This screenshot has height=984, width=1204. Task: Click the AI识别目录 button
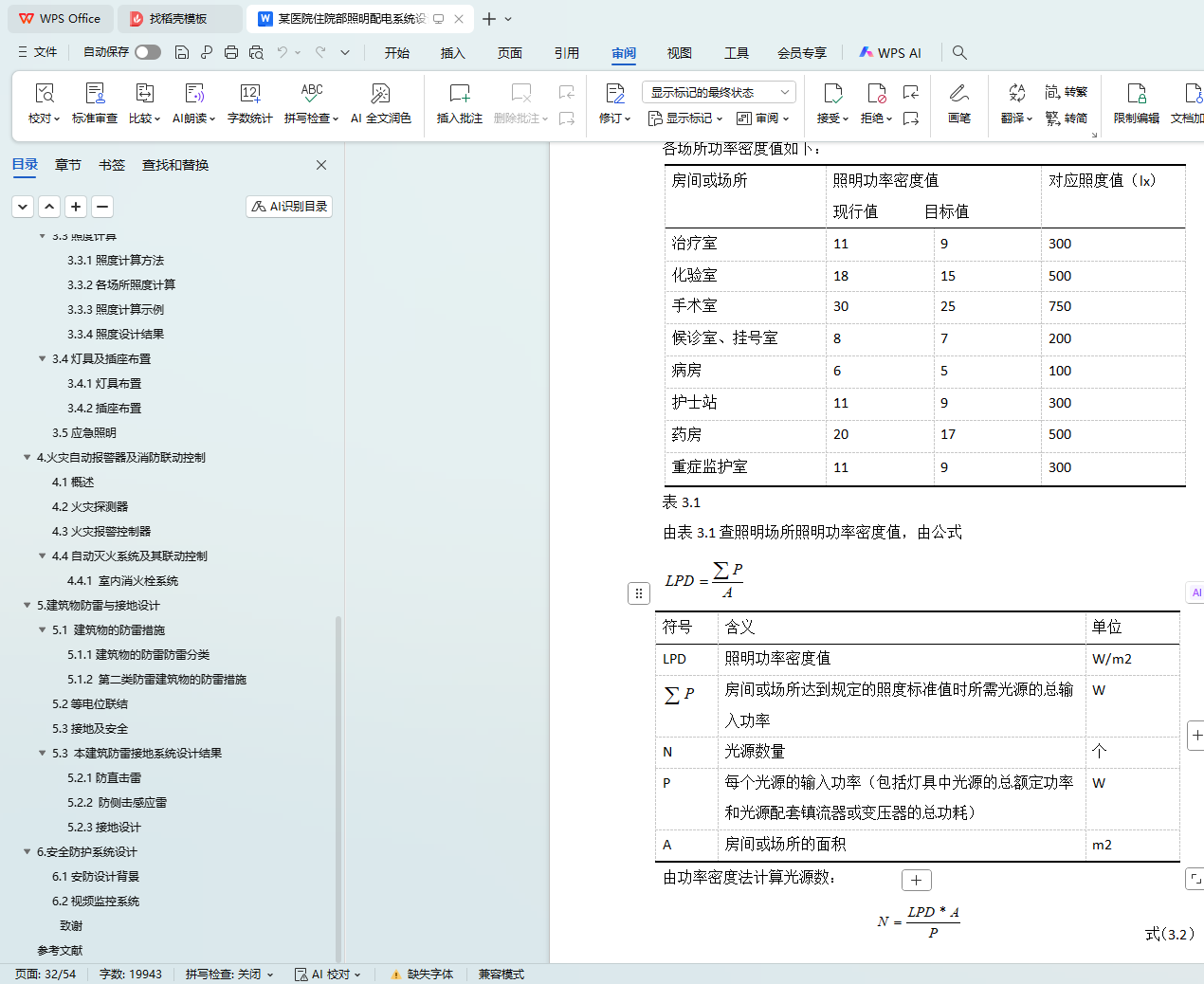pyautogui.click(x=289, y=206)
